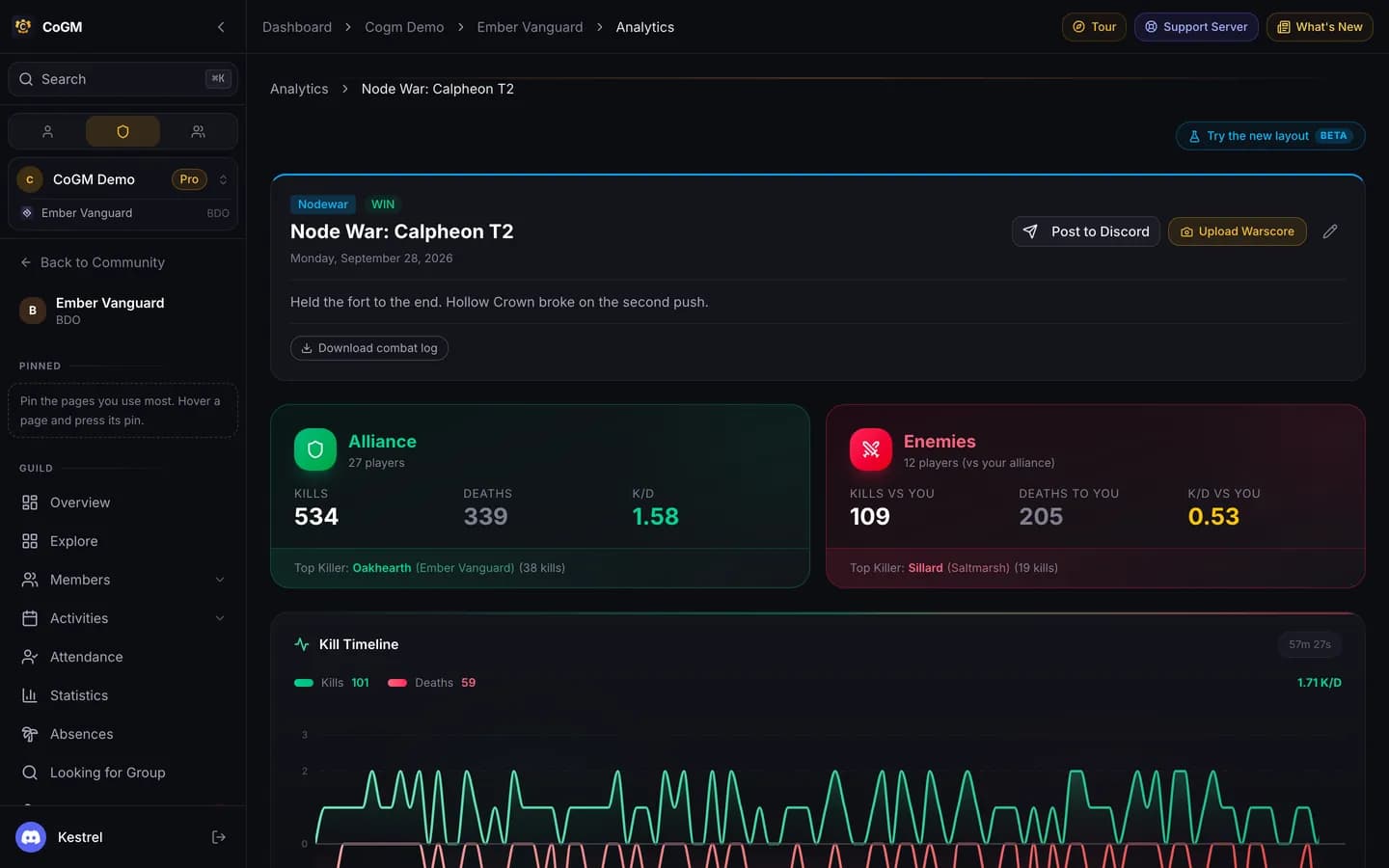Go to Dashboard breadcrumb
The width and height of the screenshot is (1389, 868).
[x=297, y=27]
